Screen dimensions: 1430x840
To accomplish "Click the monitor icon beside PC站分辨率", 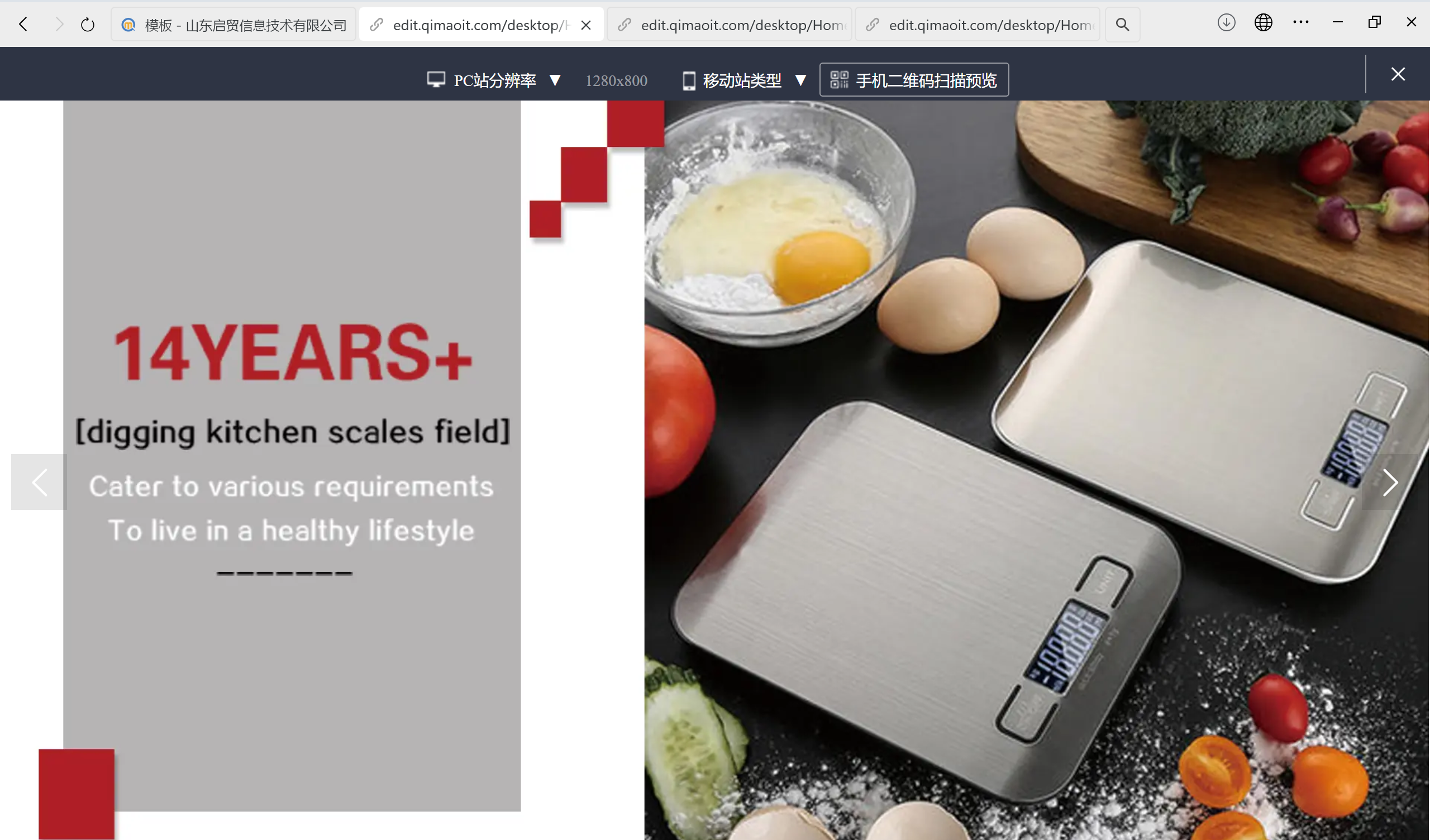I will click(436, 80).
